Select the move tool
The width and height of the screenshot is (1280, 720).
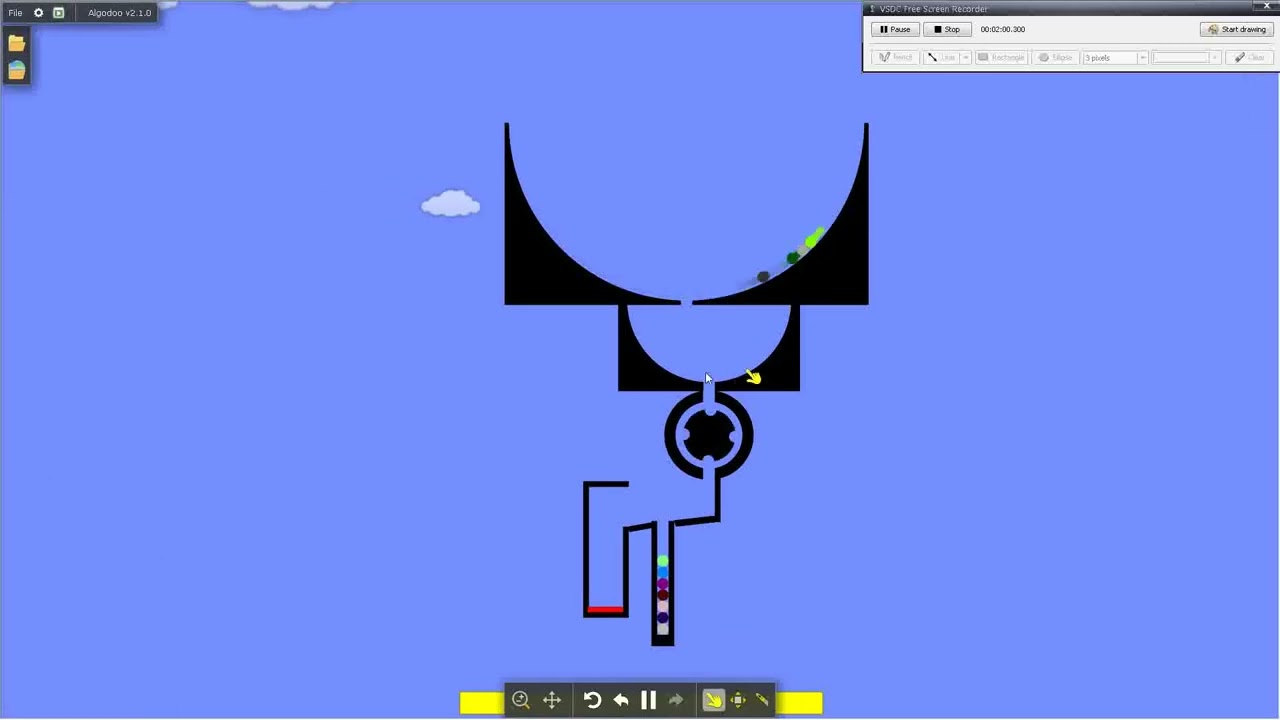point(738,700)
